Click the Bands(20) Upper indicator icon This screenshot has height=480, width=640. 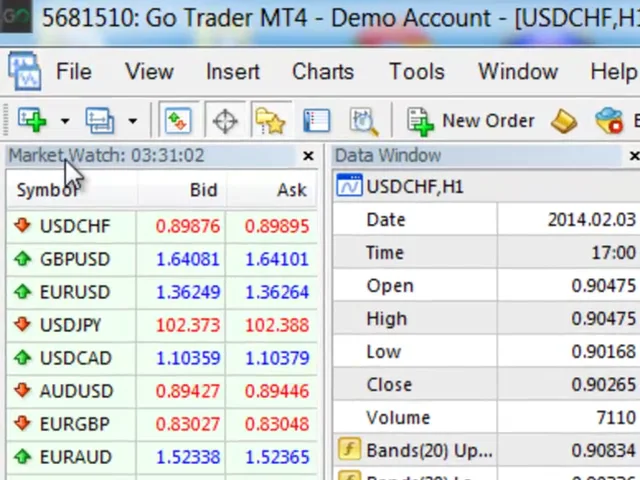[349, 449]
